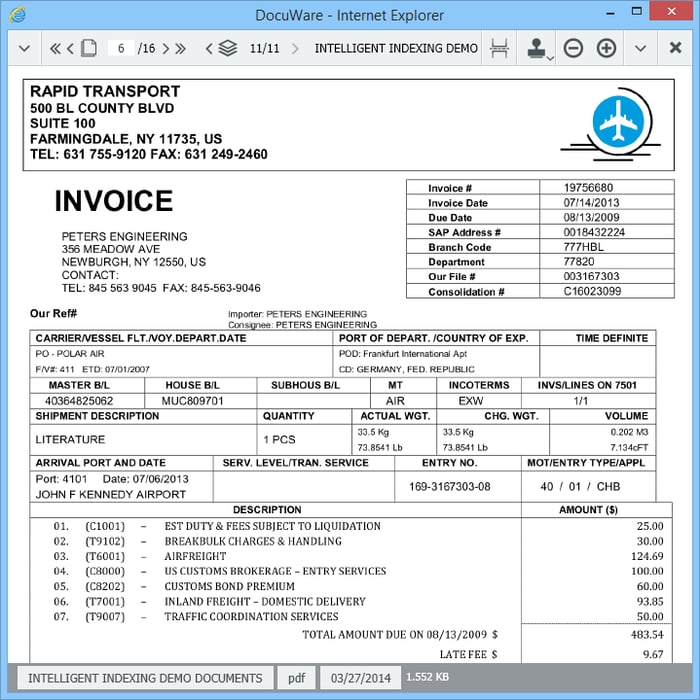Jump to the last page
700x700 pixels.
[181, 48]
